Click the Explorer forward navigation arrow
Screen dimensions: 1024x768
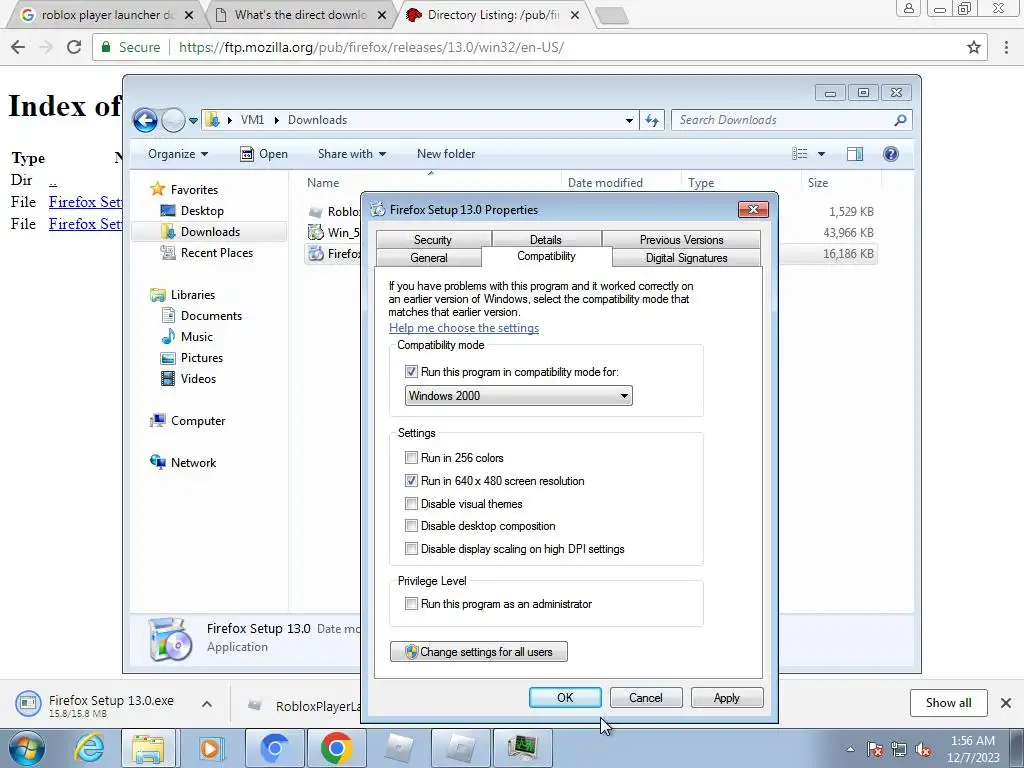click(173, 120)
